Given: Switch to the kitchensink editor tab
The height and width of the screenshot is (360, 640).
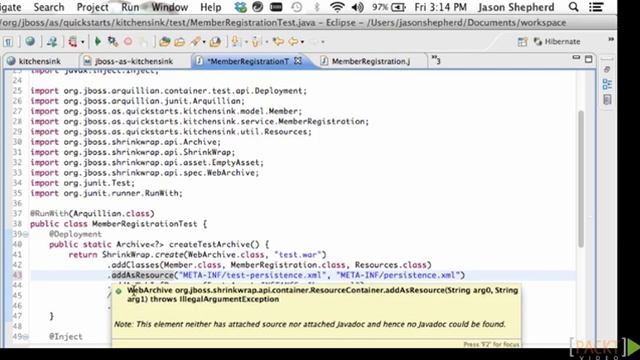Looking at the screenshot, I should (x=39, y=61).
